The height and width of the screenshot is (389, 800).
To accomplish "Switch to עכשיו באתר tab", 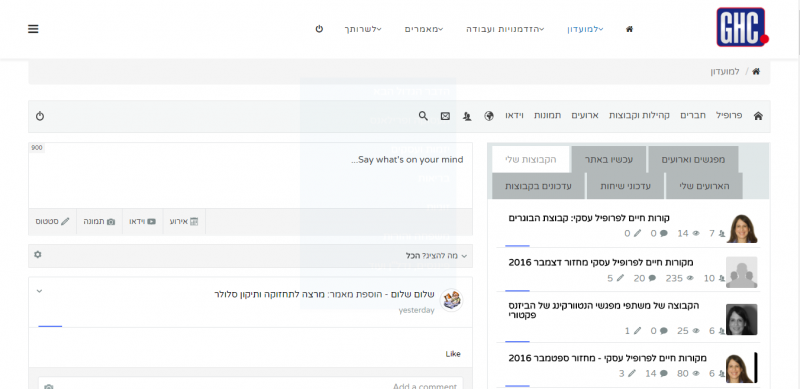I will pyautogui.click(x=609, y=159).
